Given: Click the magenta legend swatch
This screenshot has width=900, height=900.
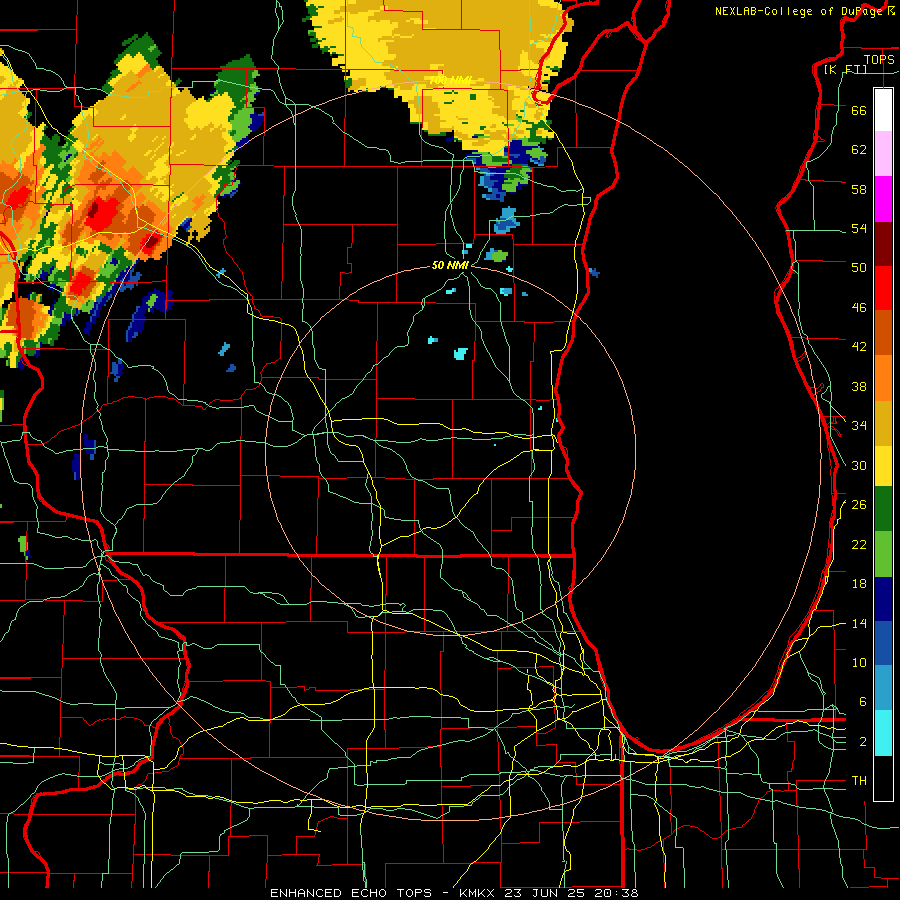Looking at the screenshot, I should [883, 199].
